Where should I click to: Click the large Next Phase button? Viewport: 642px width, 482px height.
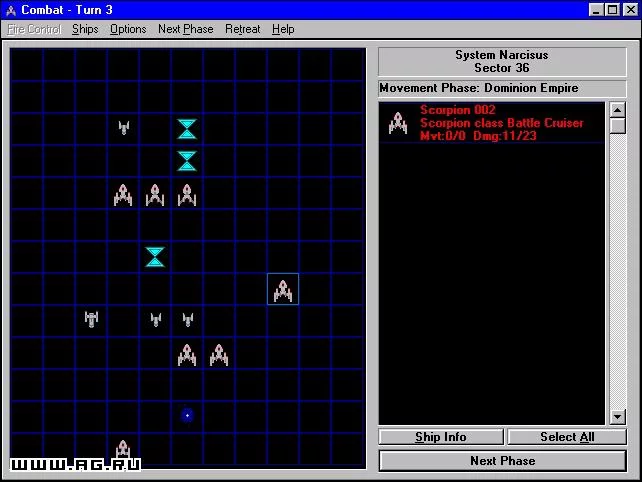click(x=503, y=461)
